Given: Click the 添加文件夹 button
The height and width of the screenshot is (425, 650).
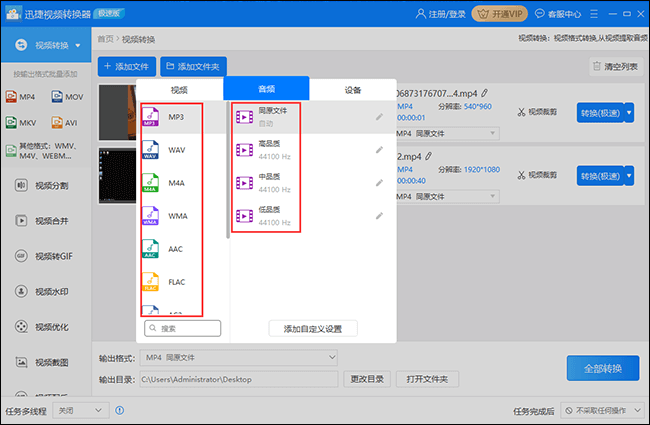Looking at the screenshot, I should (x=193, y=66).
